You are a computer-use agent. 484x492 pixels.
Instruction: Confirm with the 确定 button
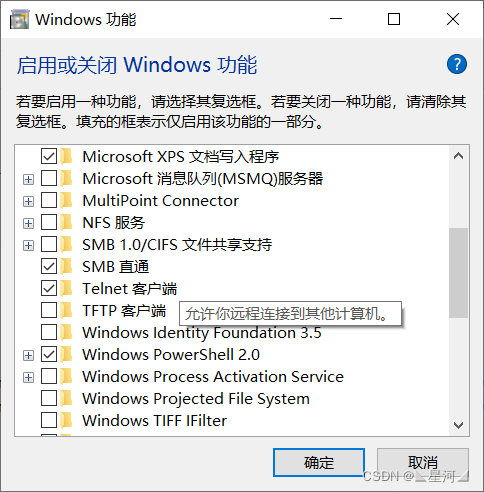[319, 463]
